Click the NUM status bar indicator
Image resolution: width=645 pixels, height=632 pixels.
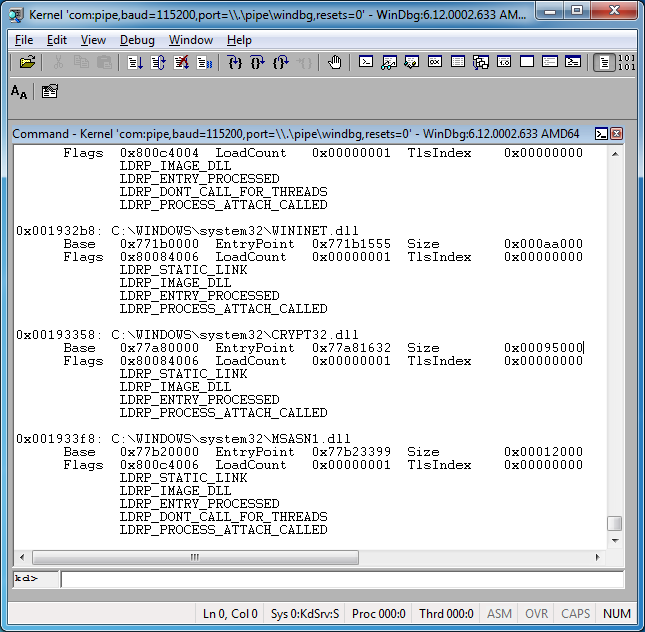pos(617,614)
